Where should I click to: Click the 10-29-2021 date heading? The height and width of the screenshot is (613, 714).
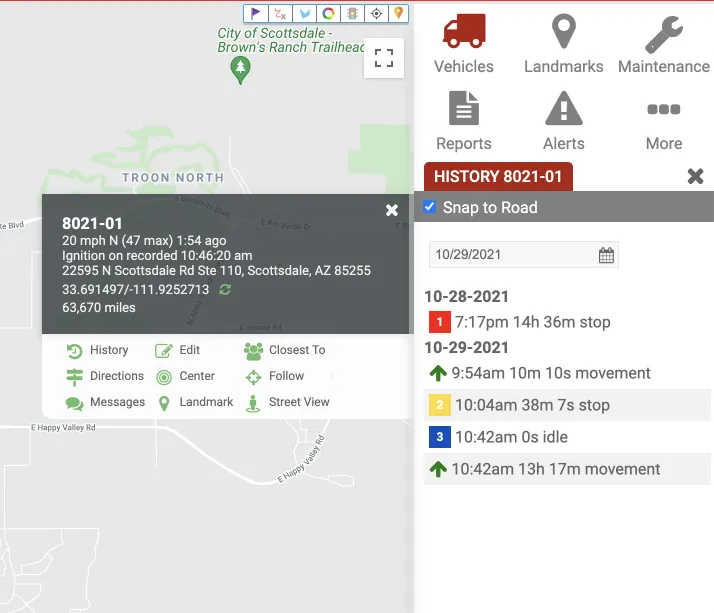(x=466, y=347)
